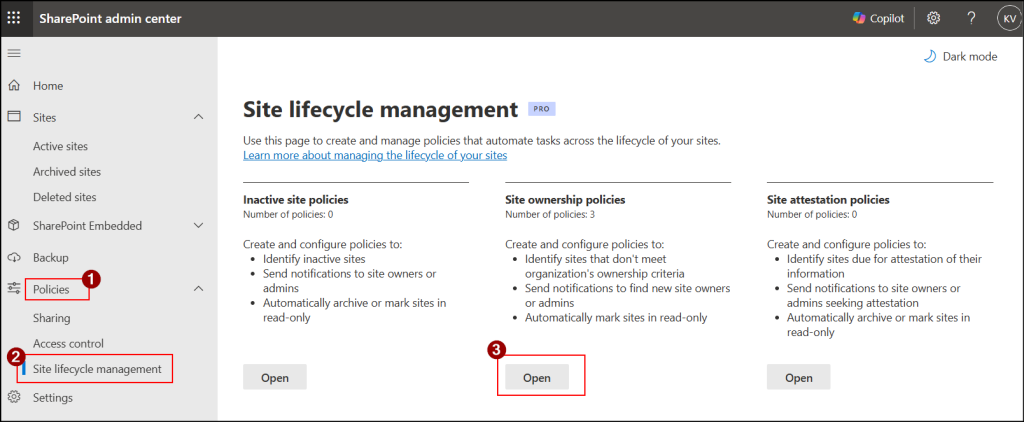Click the PRO badge

tap(541, 109)
